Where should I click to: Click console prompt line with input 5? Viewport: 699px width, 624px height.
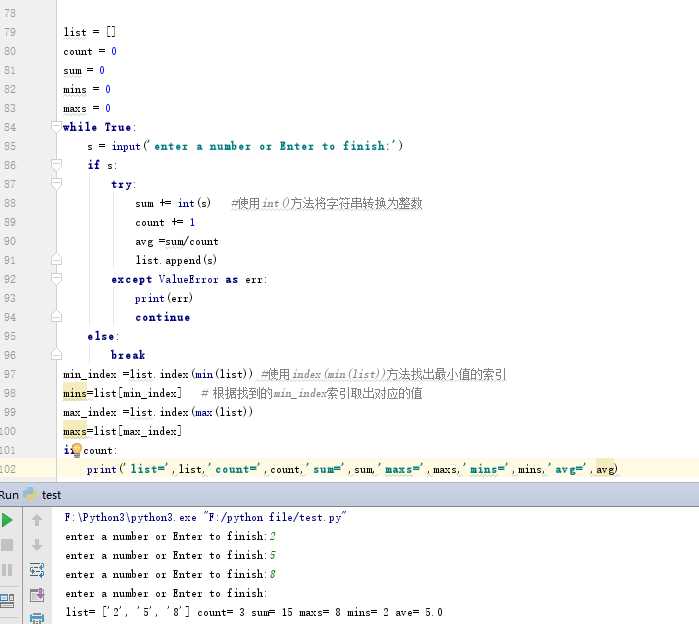tap(170, 555)
